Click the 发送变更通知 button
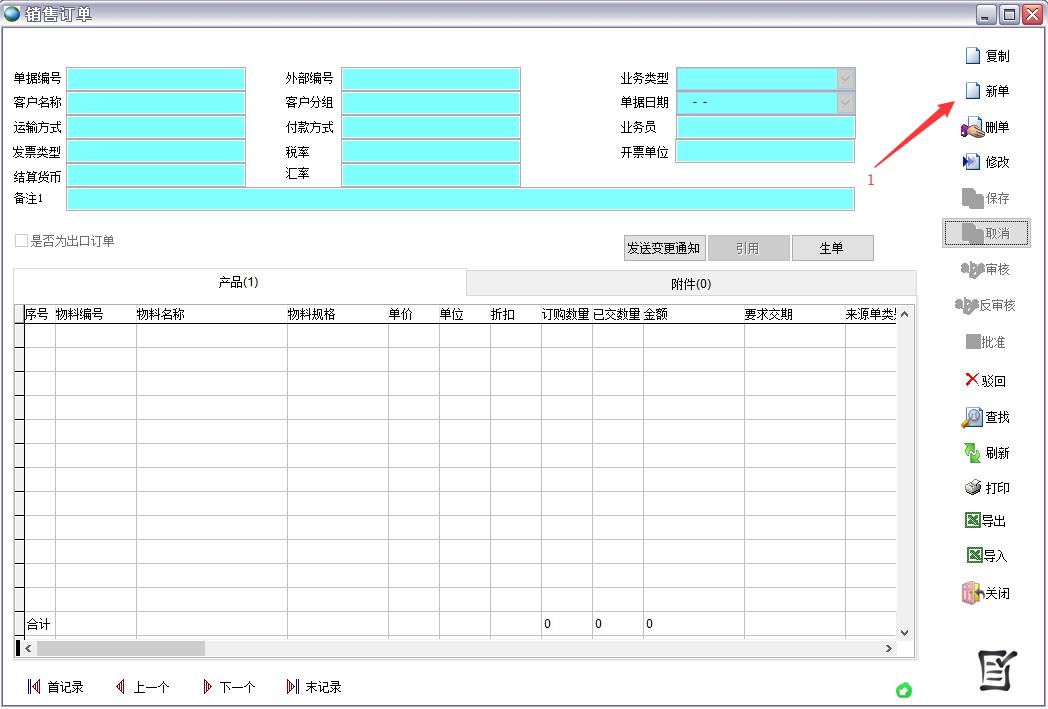Screen dimensions: 1048x709 (663, 248)
